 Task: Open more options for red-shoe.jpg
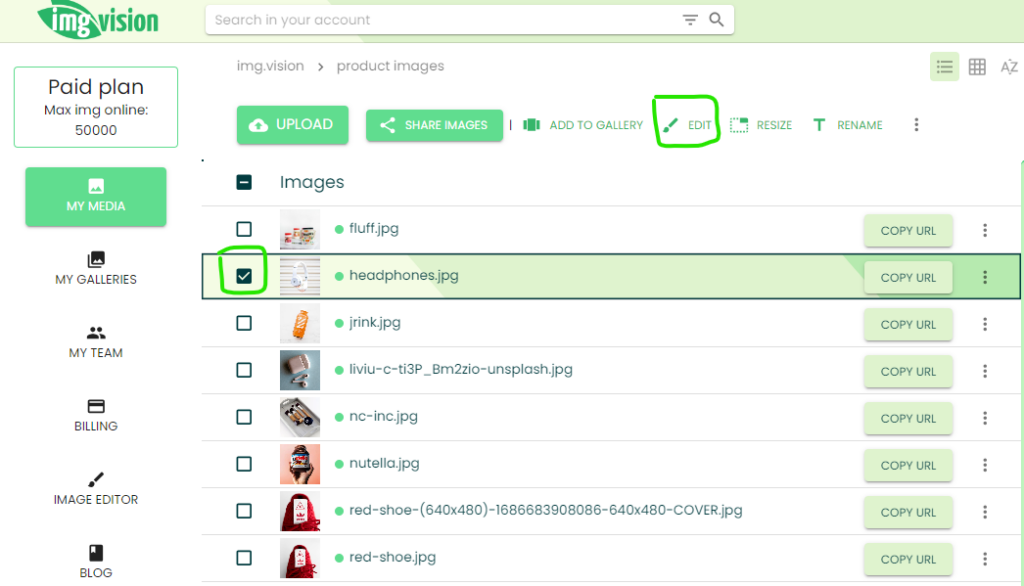985,559
